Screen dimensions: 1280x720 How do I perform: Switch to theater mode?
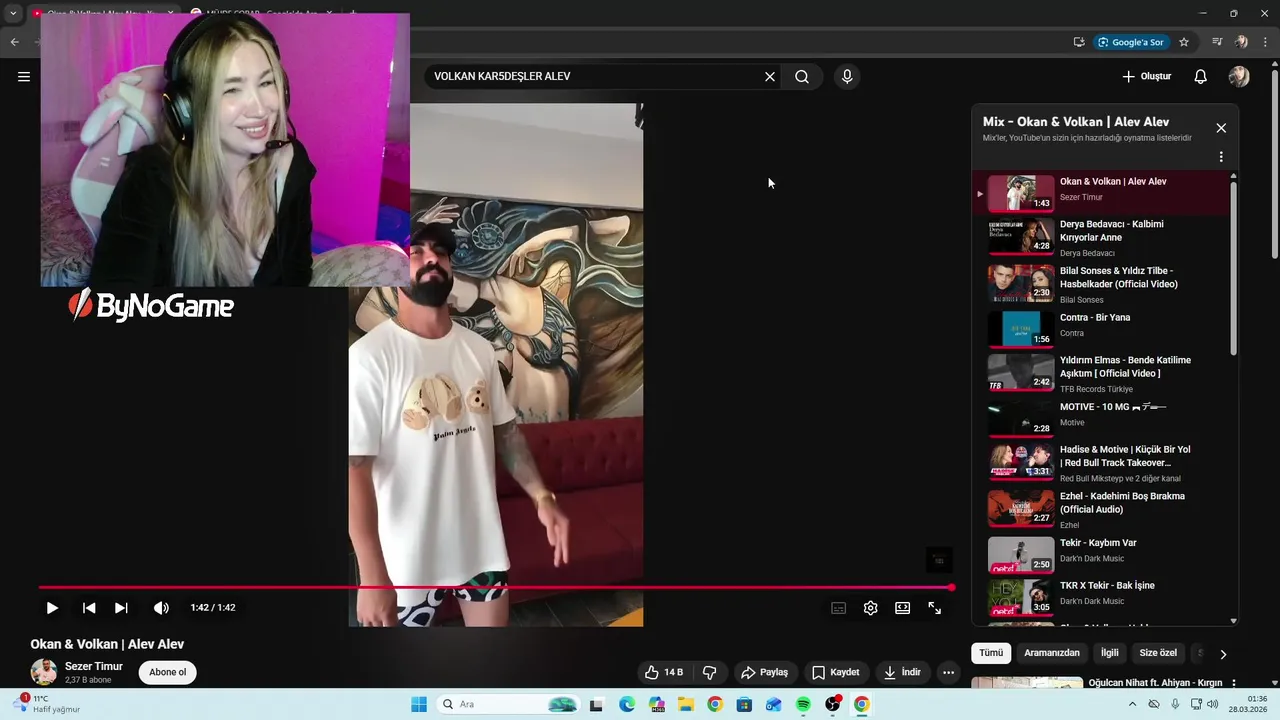point(903,608)
